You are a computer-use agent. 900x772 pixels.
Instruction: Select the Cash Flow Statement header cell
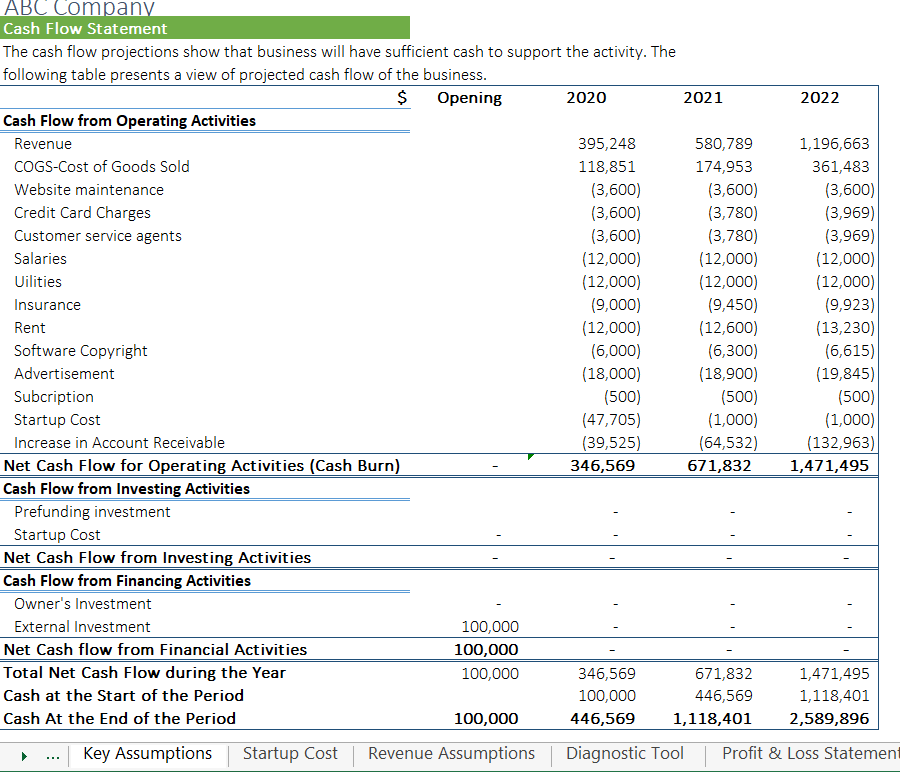(x=205, y=28)
